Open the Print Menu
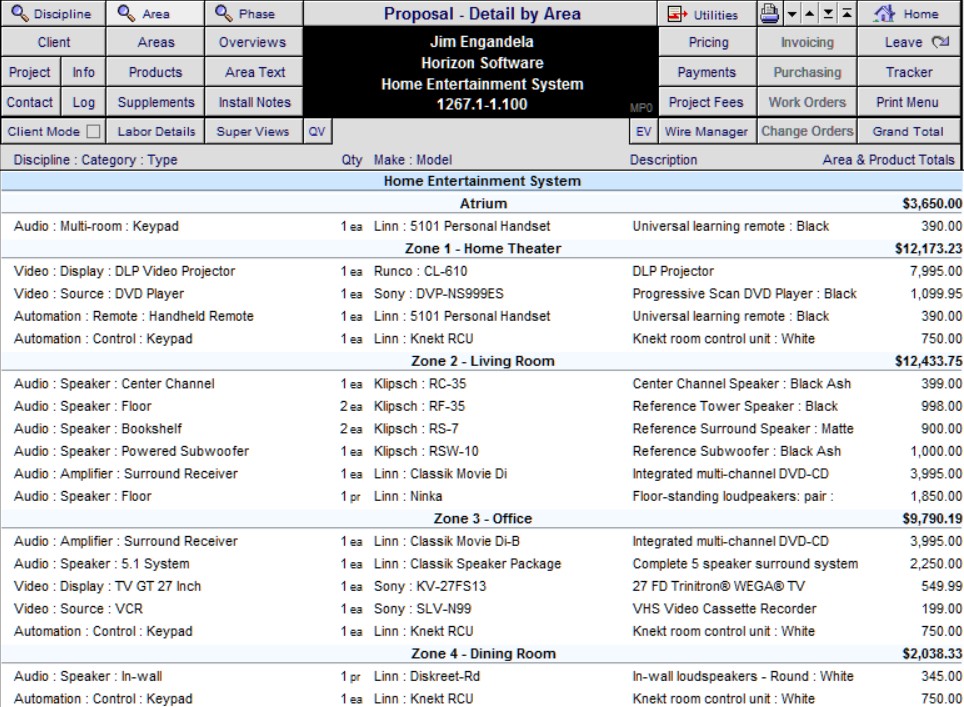 (909, 102)
